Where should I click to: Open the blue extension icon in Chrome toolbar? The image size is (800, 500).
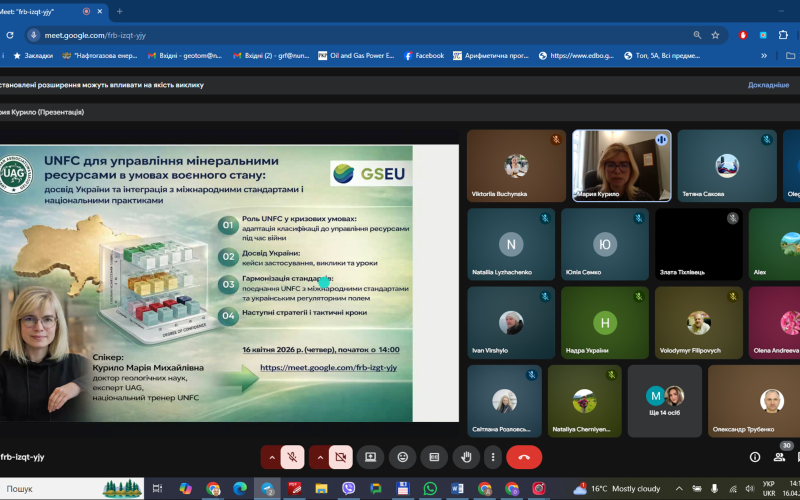pos(763,35)
